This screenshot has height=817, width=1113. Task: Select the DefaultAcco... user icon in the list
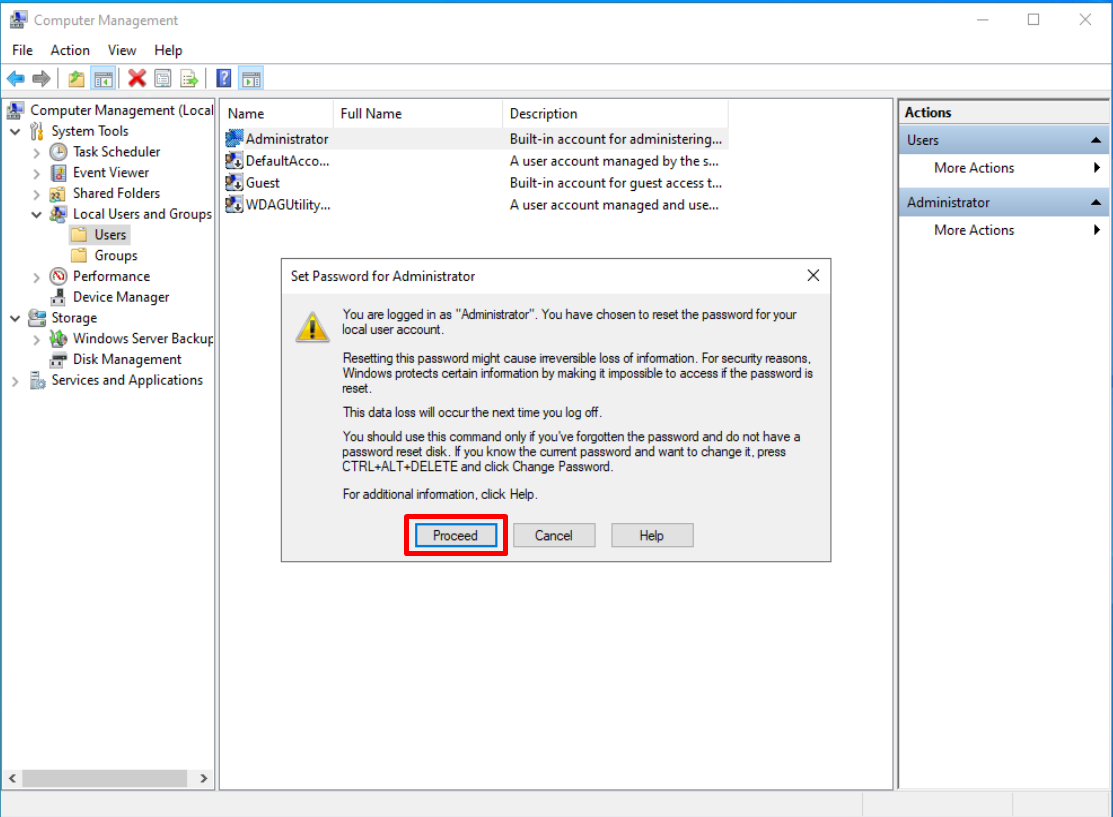[x=234, y=161]
